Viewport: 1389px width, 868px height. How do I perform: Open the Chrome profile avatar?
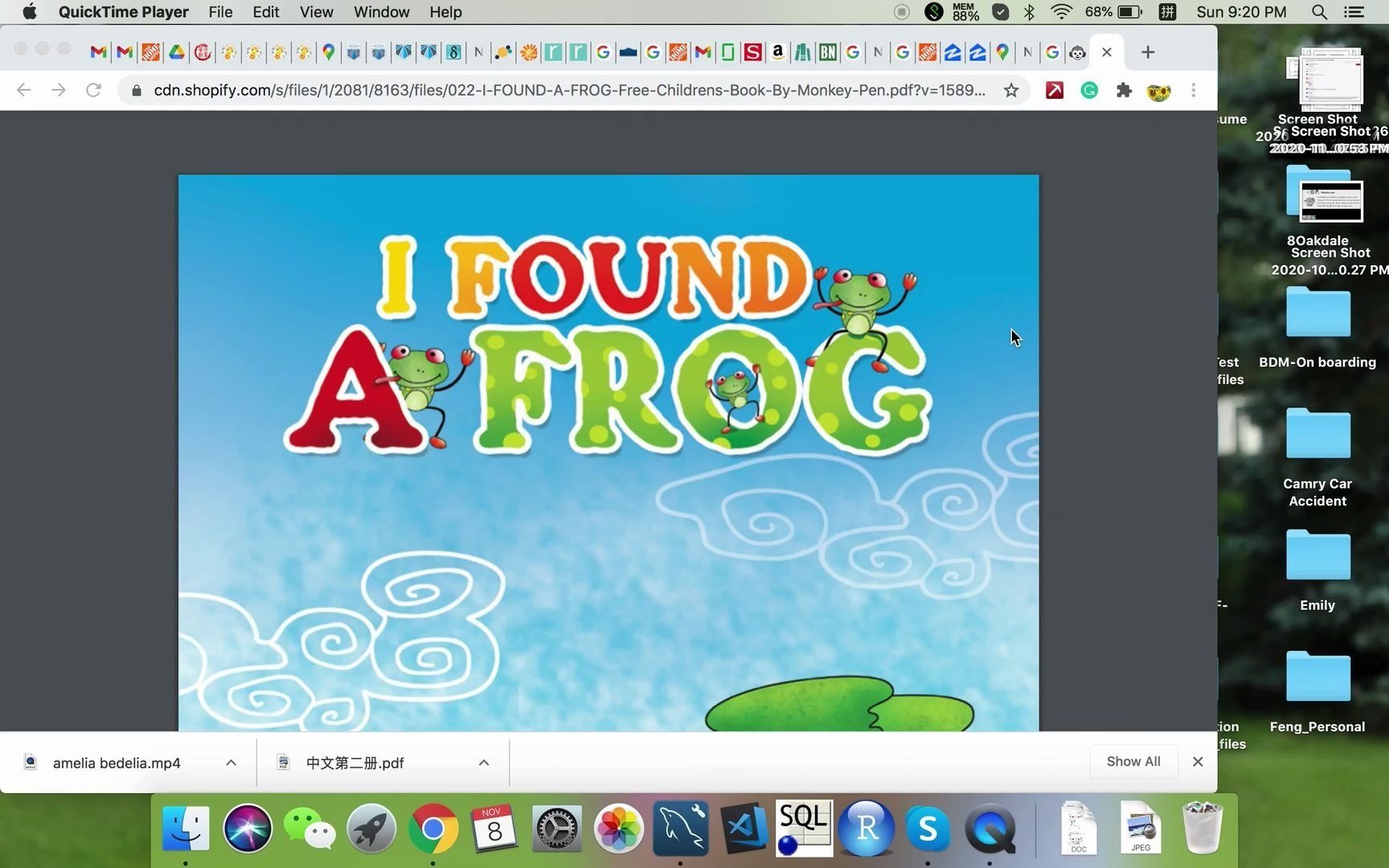point(1158,91)
